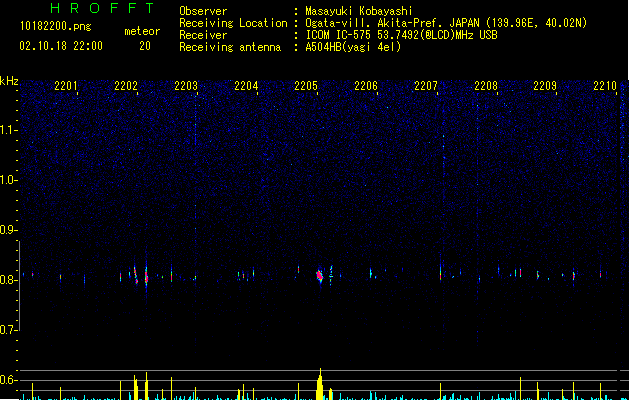Click the 0.7 kHz axis label
The height and width of the screenshot is (400, 629).
coord(9,330)
